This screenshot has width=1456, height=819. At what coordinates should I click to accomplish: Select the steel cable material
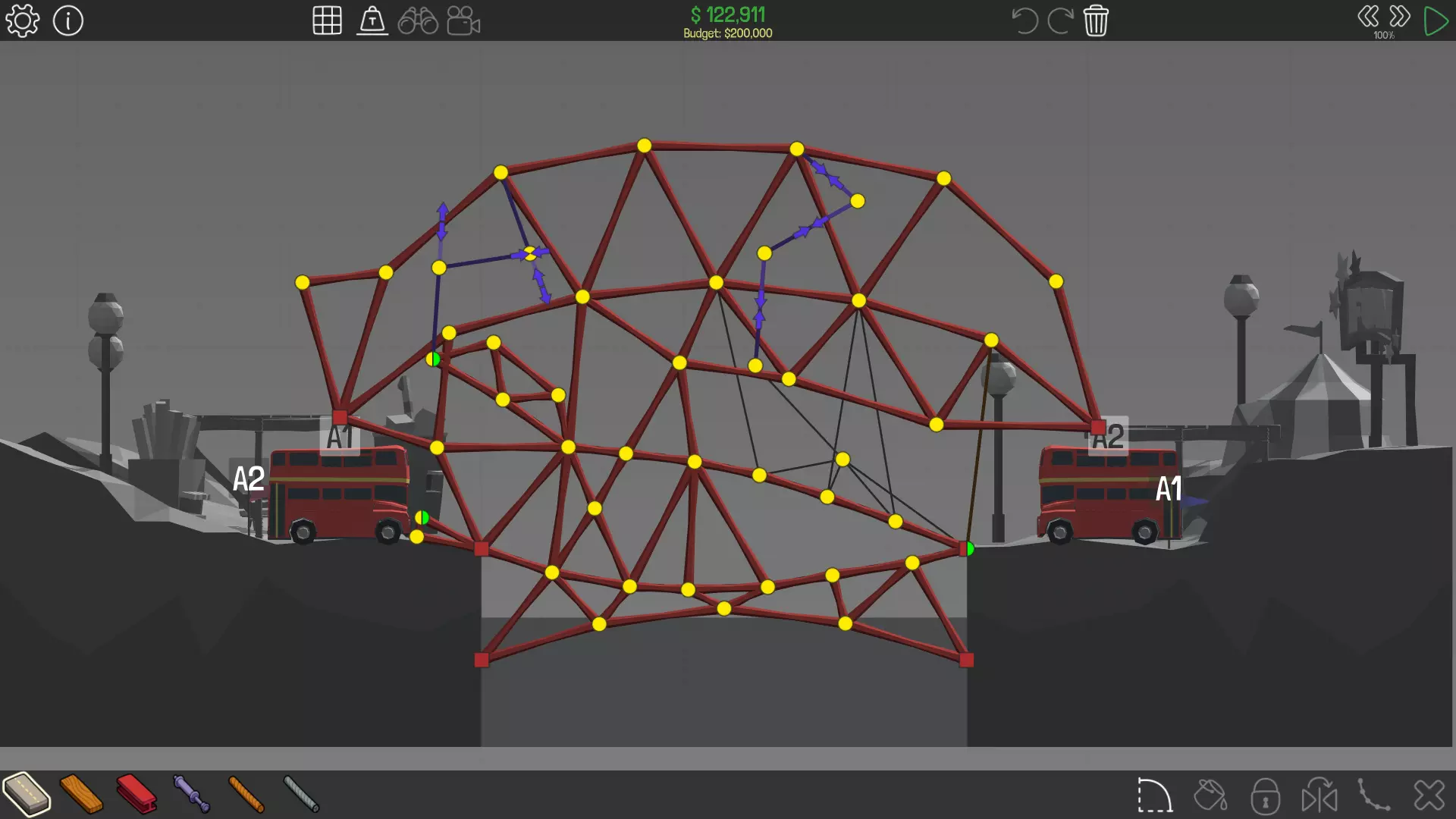point(301,794)
